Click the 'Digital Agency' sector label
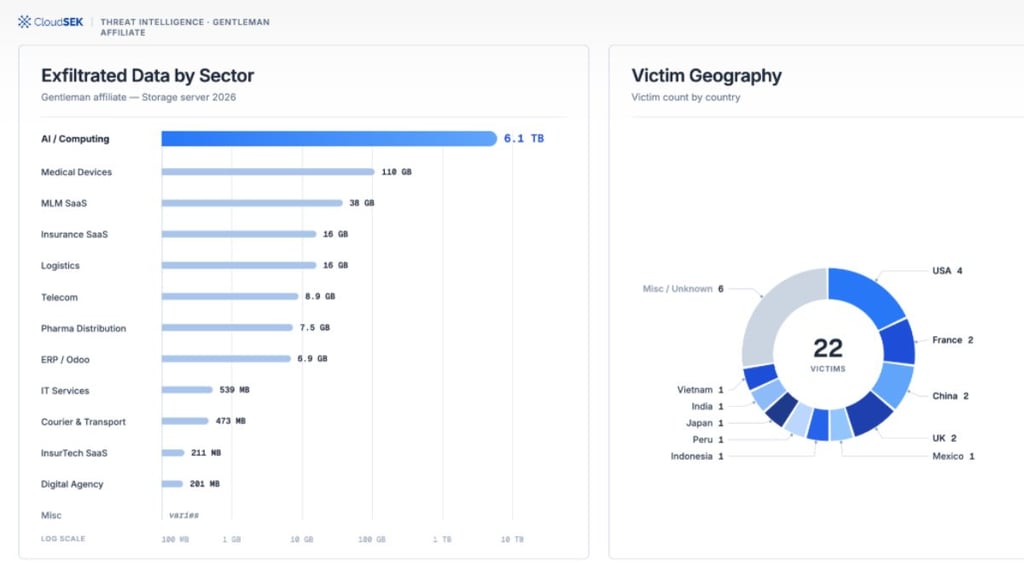The height and width of the screenshot is (563, 1024). (72, 484)
